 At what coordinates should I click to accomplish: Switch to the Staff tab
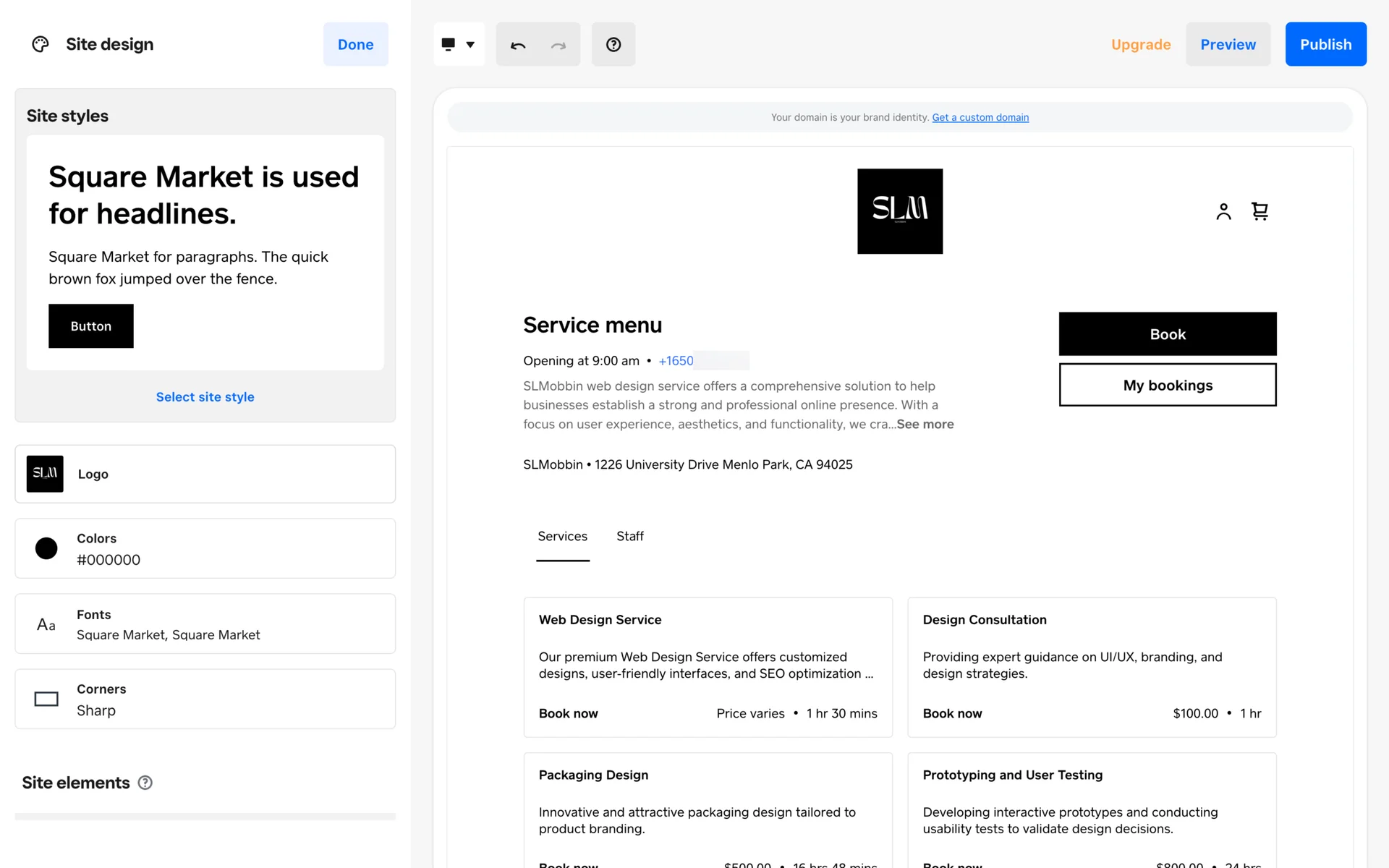[629, 536]
